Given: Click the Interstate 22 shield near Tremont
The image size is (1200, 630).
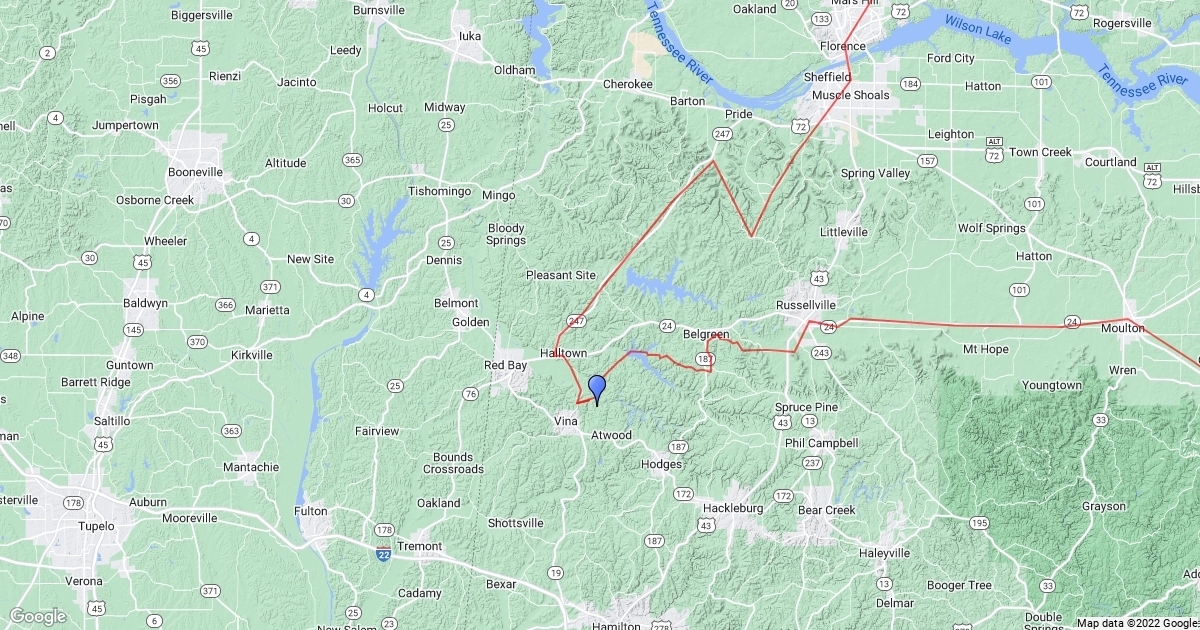Looking at the screenshot, I should [385, 553].
